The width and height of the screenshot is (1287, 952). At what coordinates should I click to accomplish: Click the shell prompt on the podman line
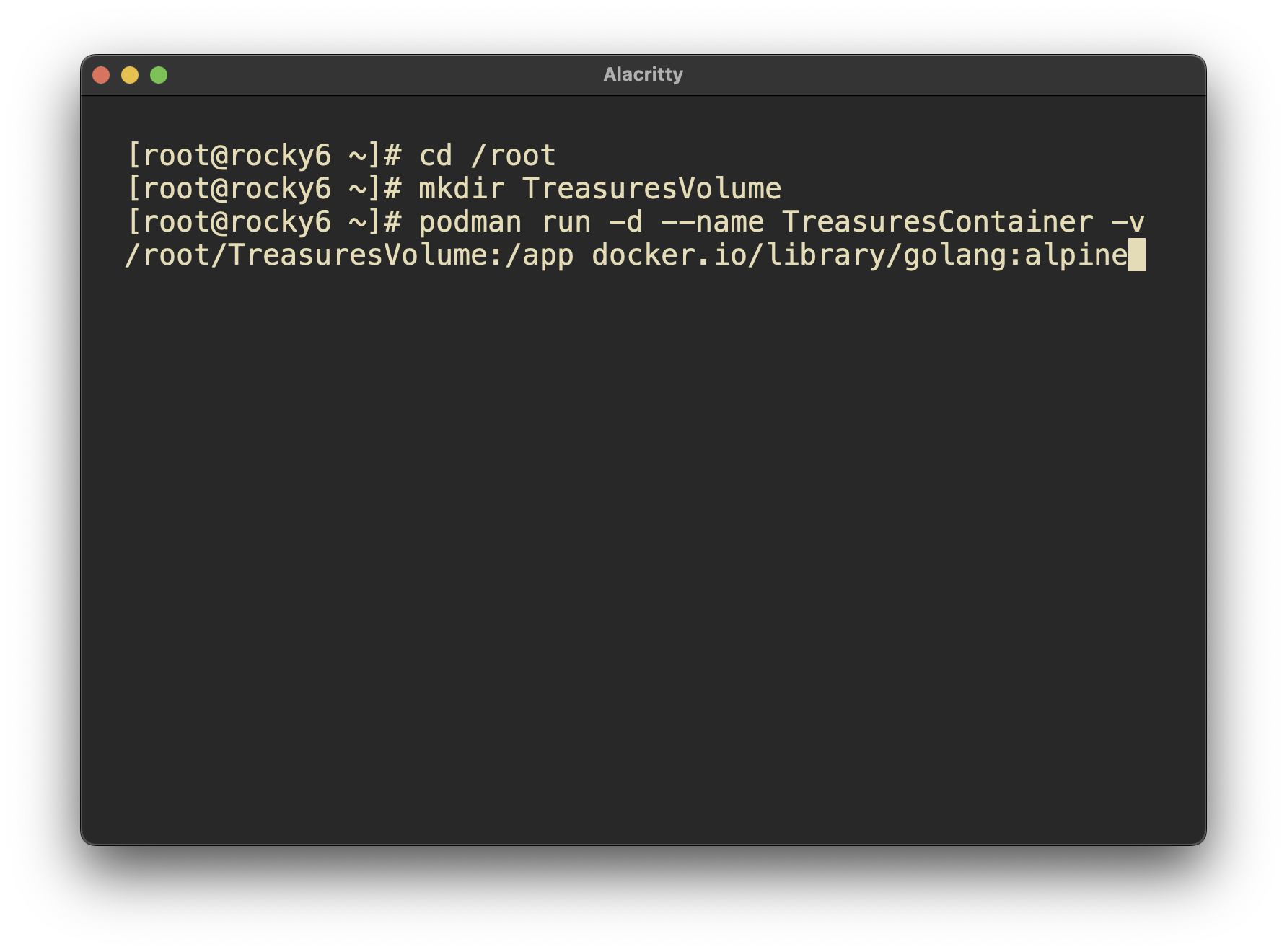pyautogui.click(x=263, y=222)
